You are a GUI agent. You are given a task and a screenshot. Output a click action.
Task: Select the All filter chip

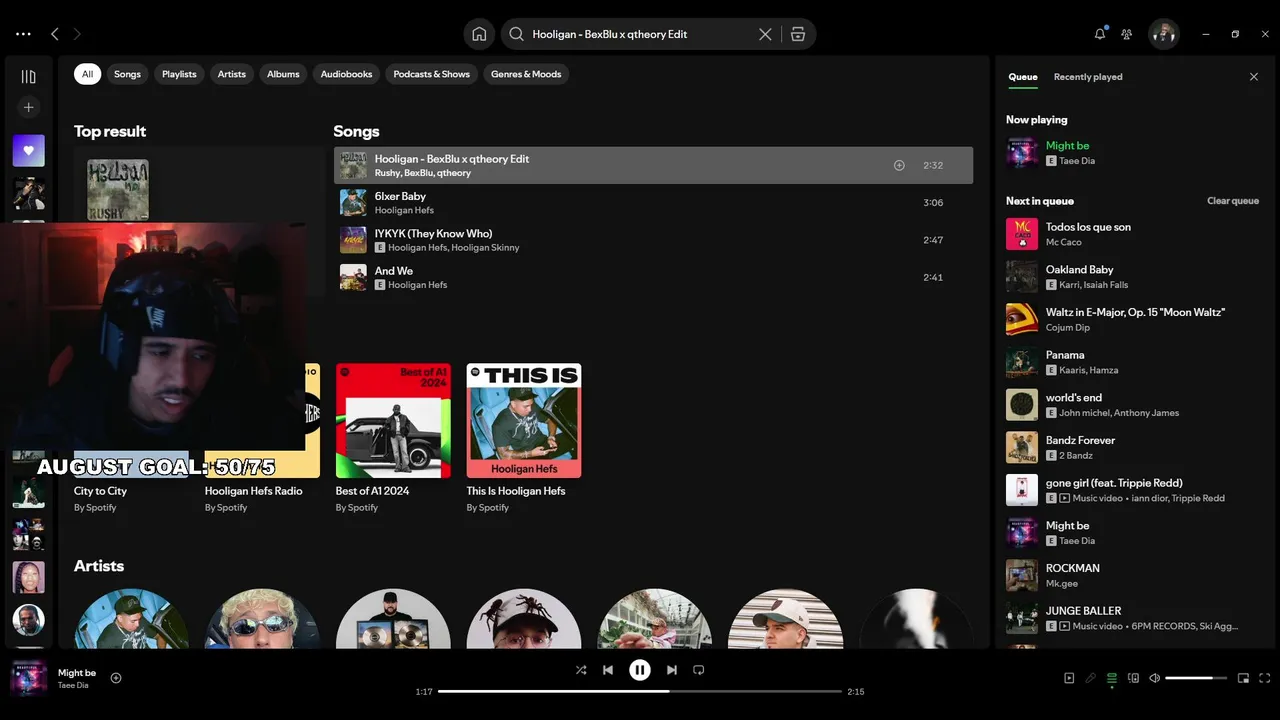point(87,74)
